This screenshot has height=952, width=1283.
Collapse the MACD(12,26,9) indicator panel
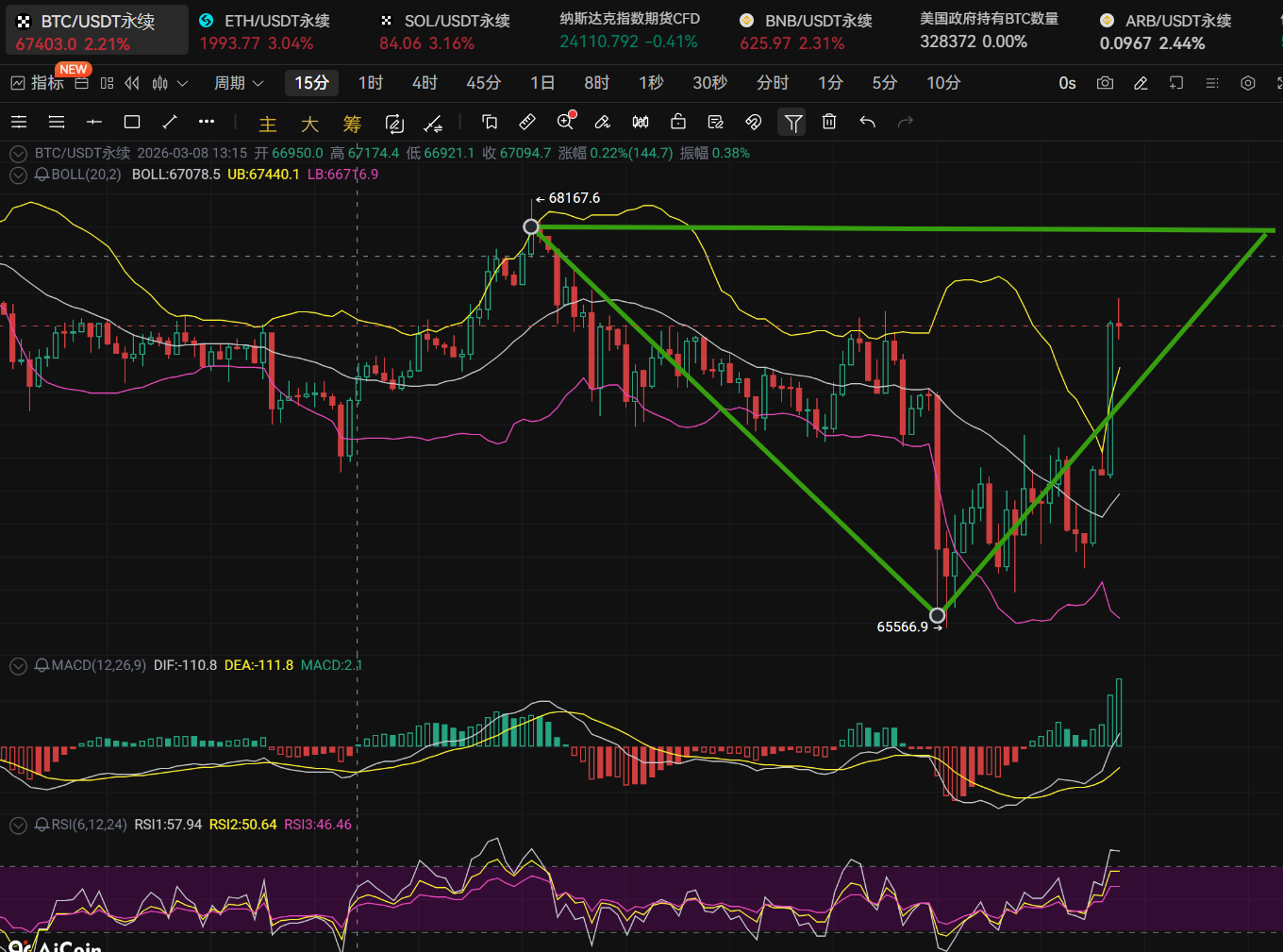17,666
